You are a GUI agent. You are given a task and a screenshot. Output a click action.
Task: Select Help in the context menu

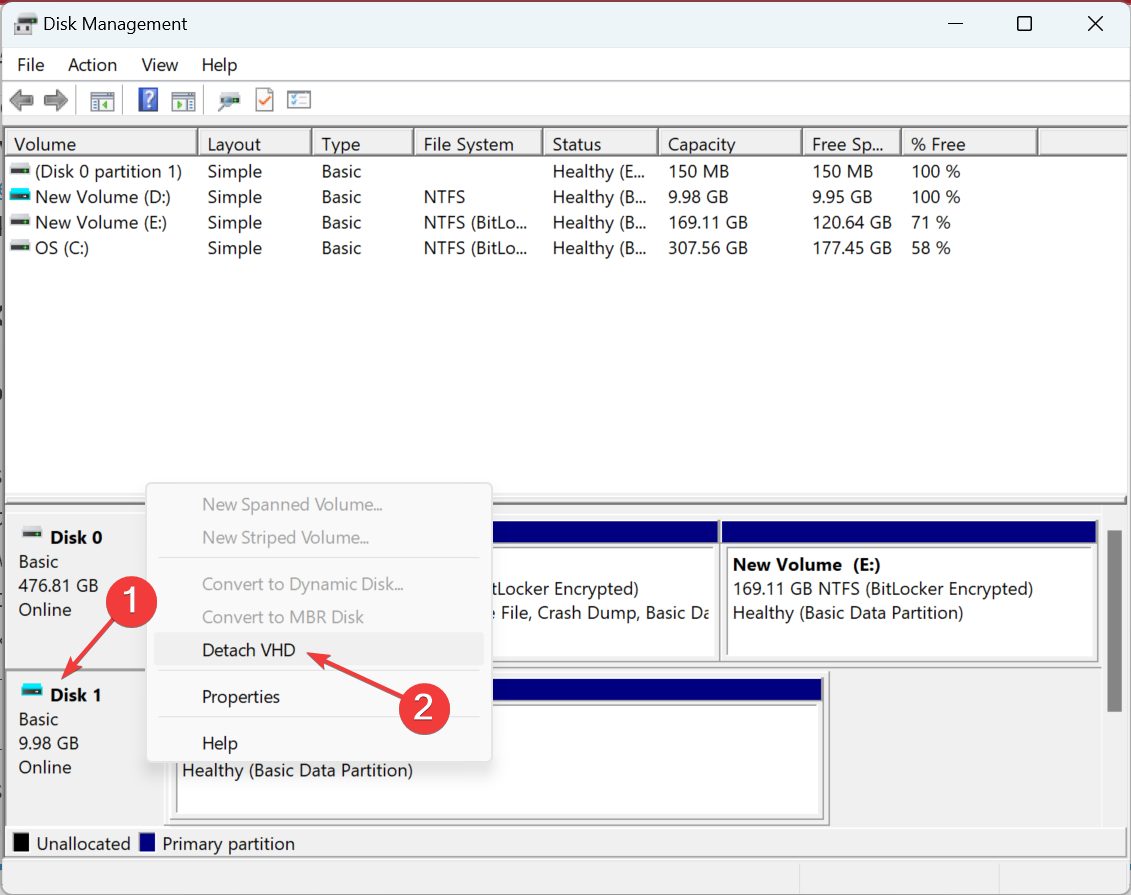[x=318, y=743]
